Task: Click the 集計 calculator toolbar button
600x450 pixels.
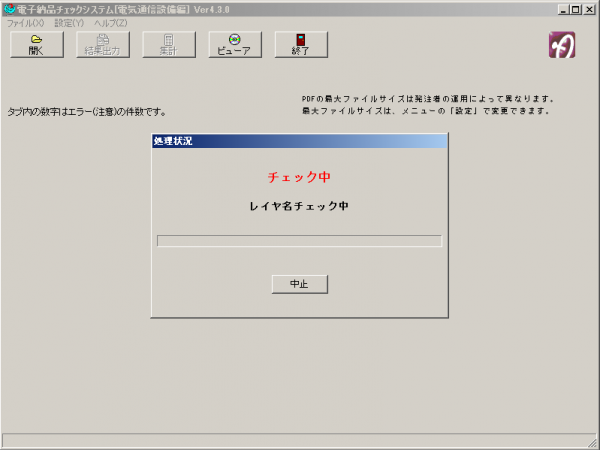Action: tap(169, 44)
